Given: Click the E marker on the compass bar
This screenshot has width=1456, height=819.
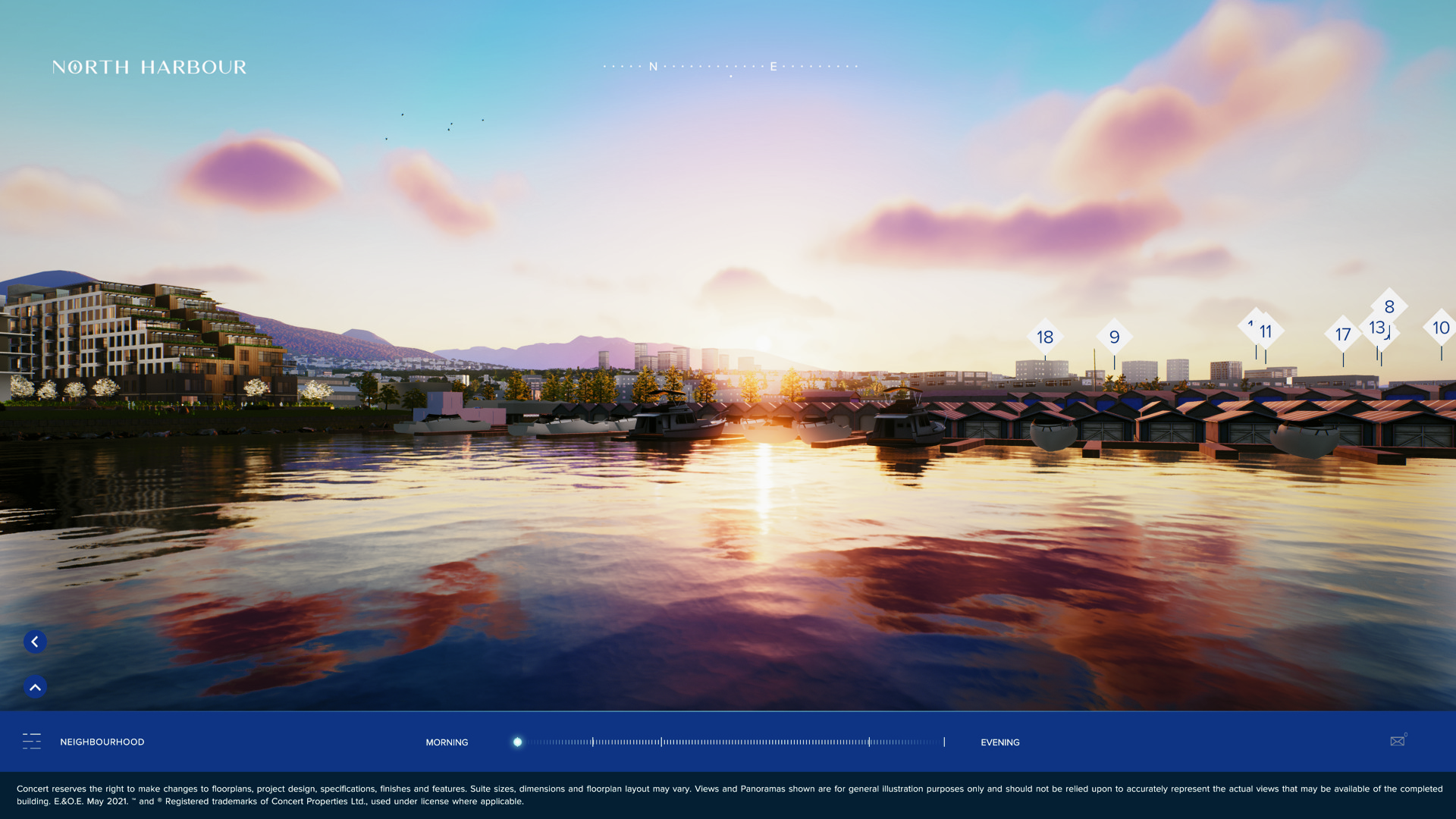Looking at the screenshot, I should [x=773, y=67].
